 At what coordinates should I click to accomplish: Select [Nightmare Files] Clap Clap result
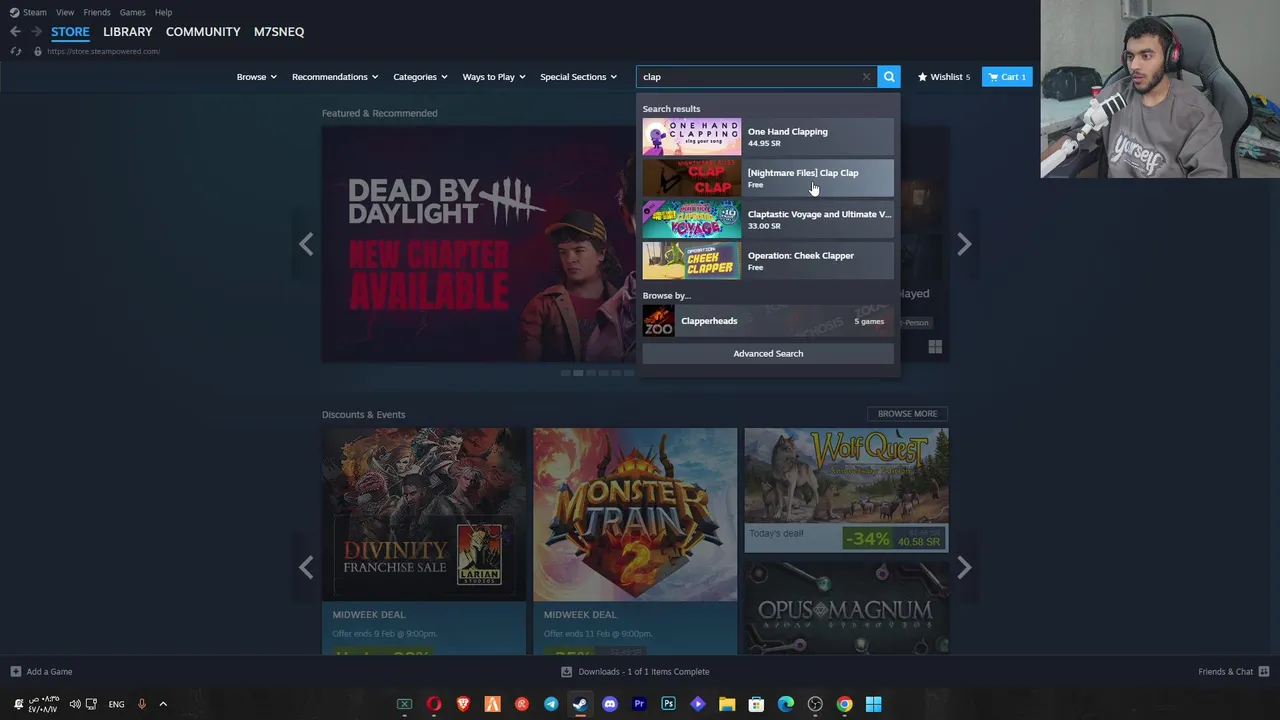(768, 178)
